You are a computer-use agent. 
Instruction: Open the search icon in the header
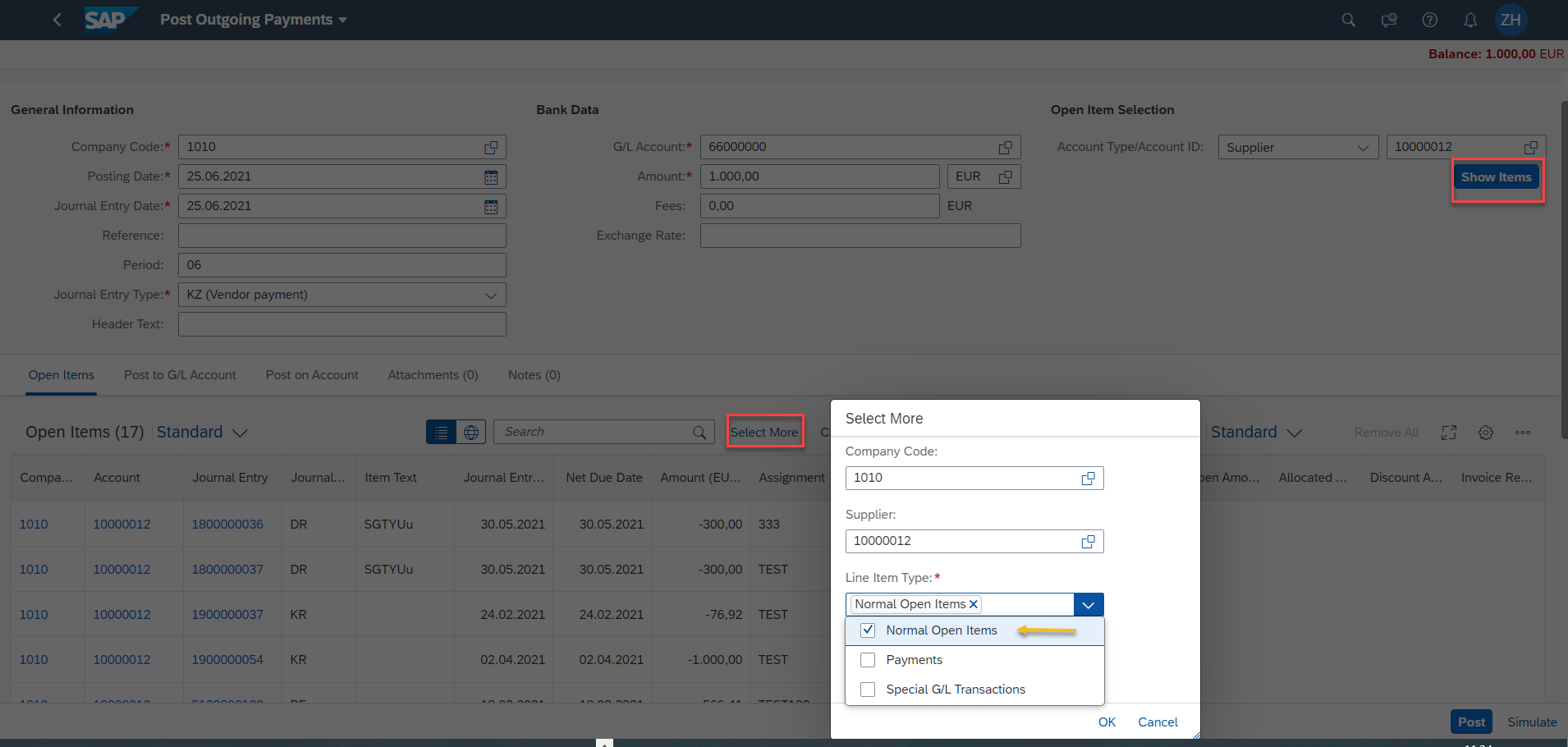(1348, 20)
